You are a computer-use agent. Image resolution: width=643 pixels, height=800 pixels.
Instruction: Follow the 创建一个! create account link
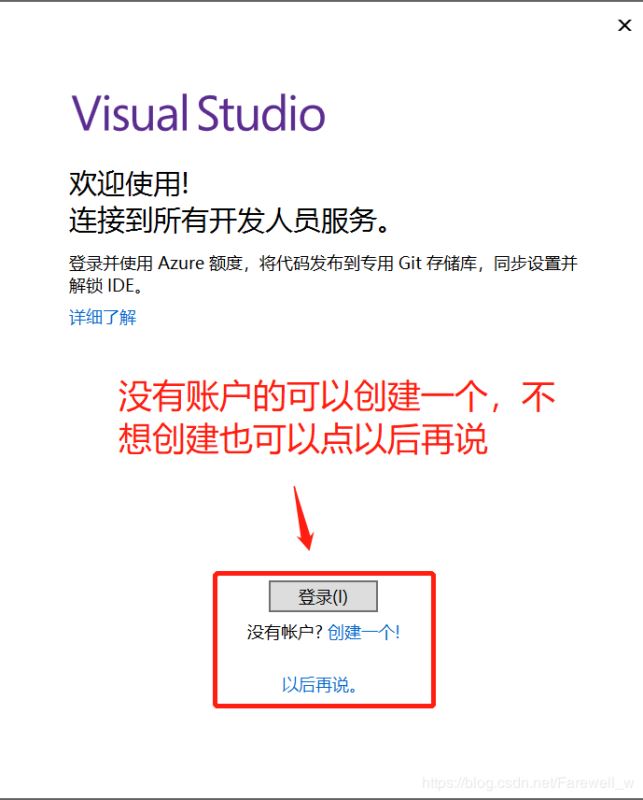363,632
